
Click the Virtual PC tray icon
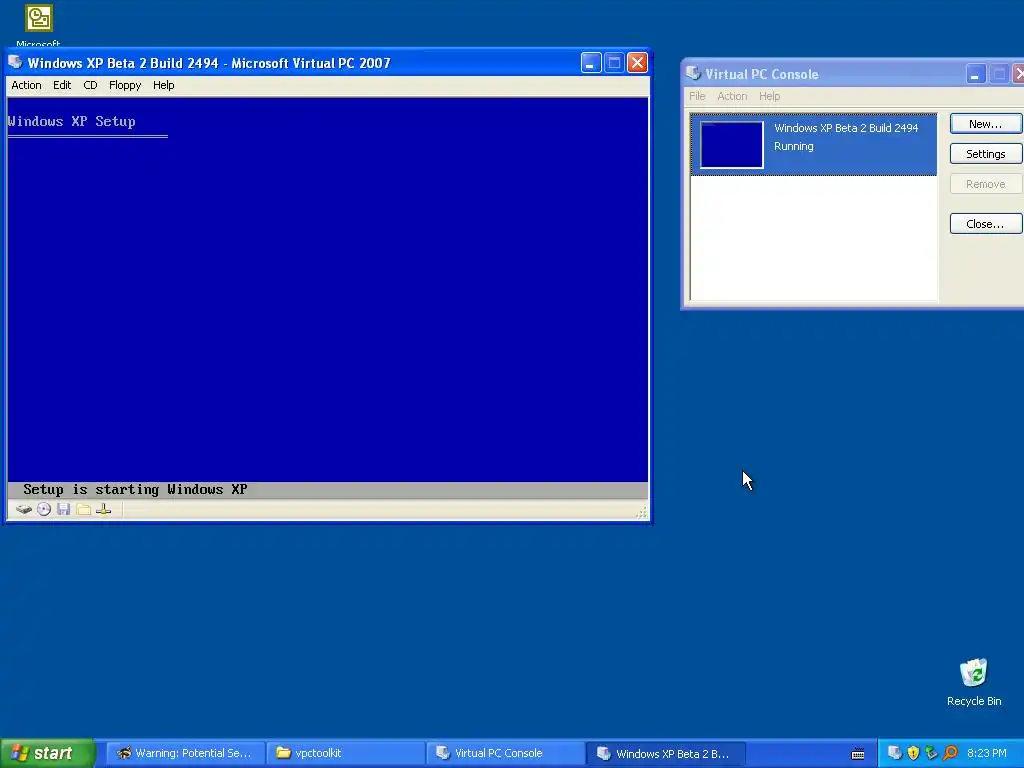tap(895, 753)
